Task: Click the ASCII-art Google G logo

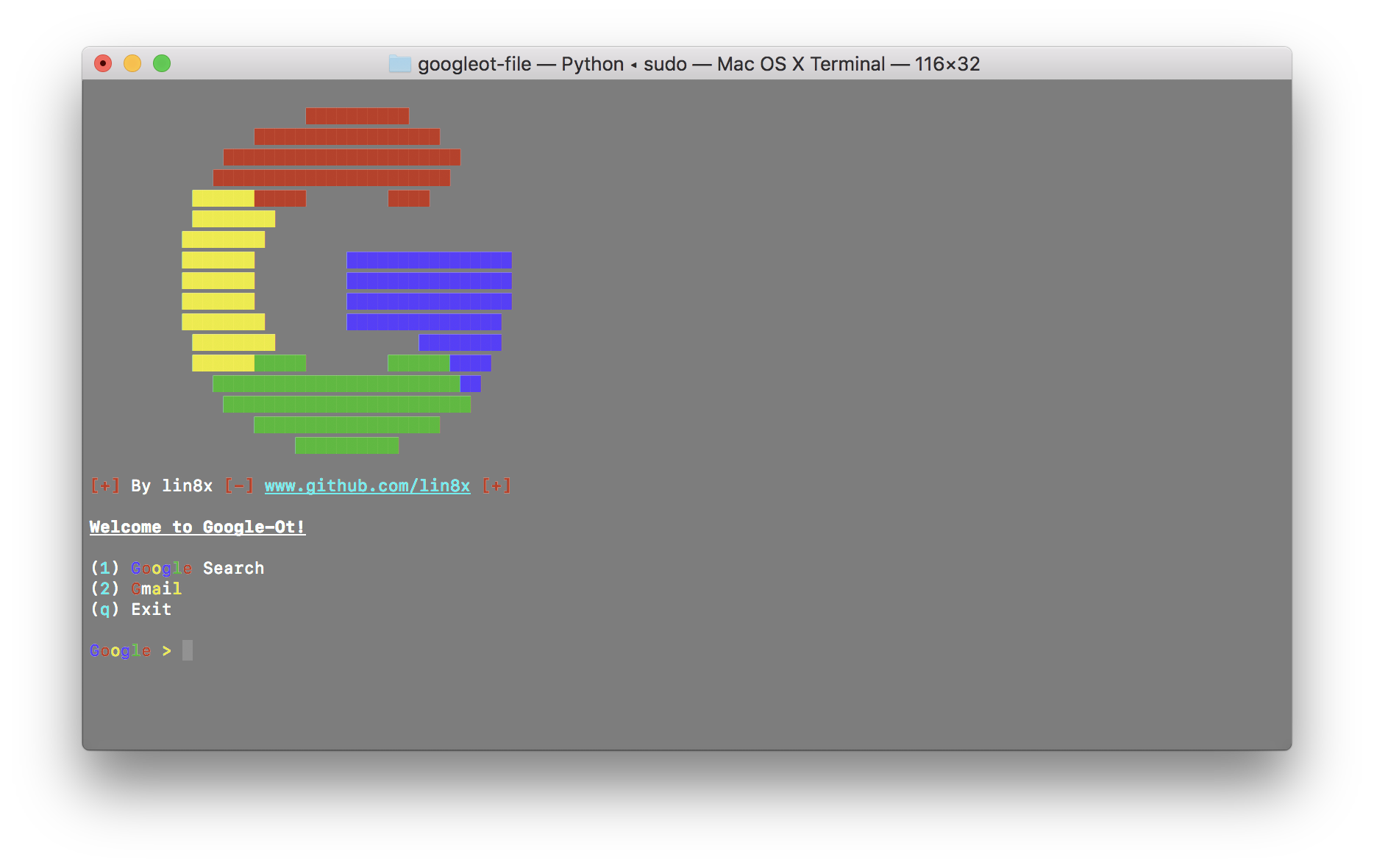Action: (347, 281)
